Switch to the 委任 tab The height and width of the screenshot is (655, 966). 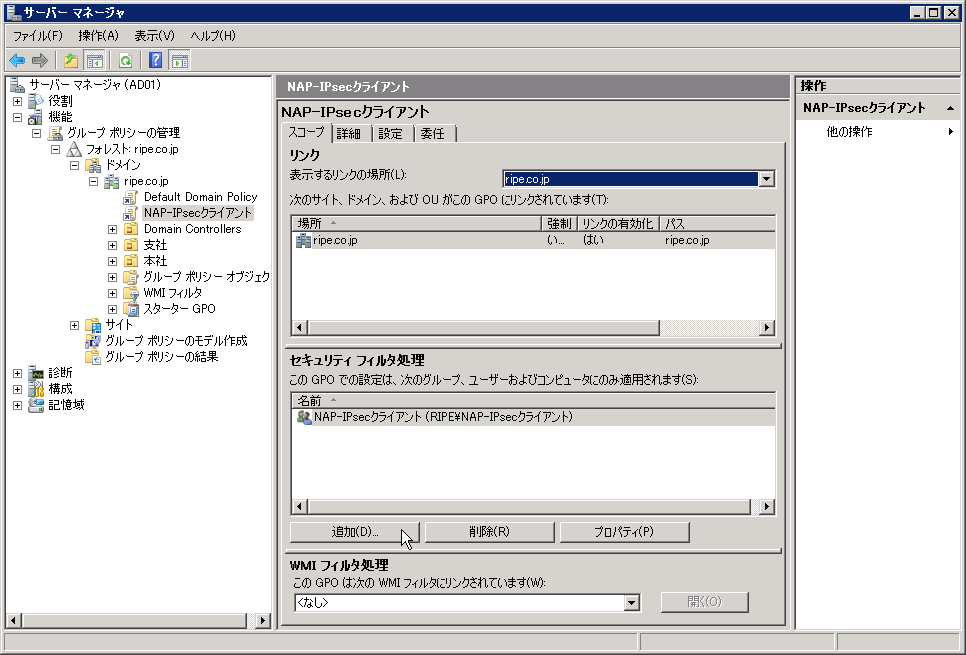pyautogui.click(x=435, y=134)
